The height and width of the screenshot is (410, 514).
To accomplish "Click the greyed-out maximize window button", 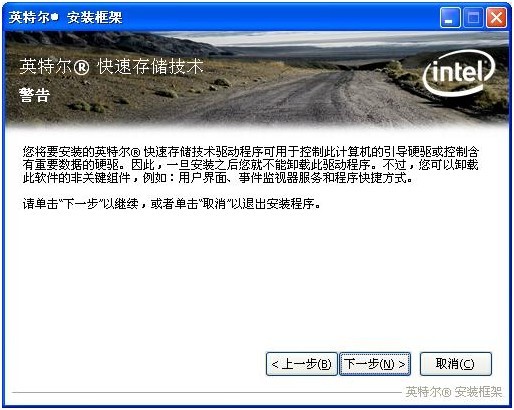I will pyautogui.click(x=473, y=18).
